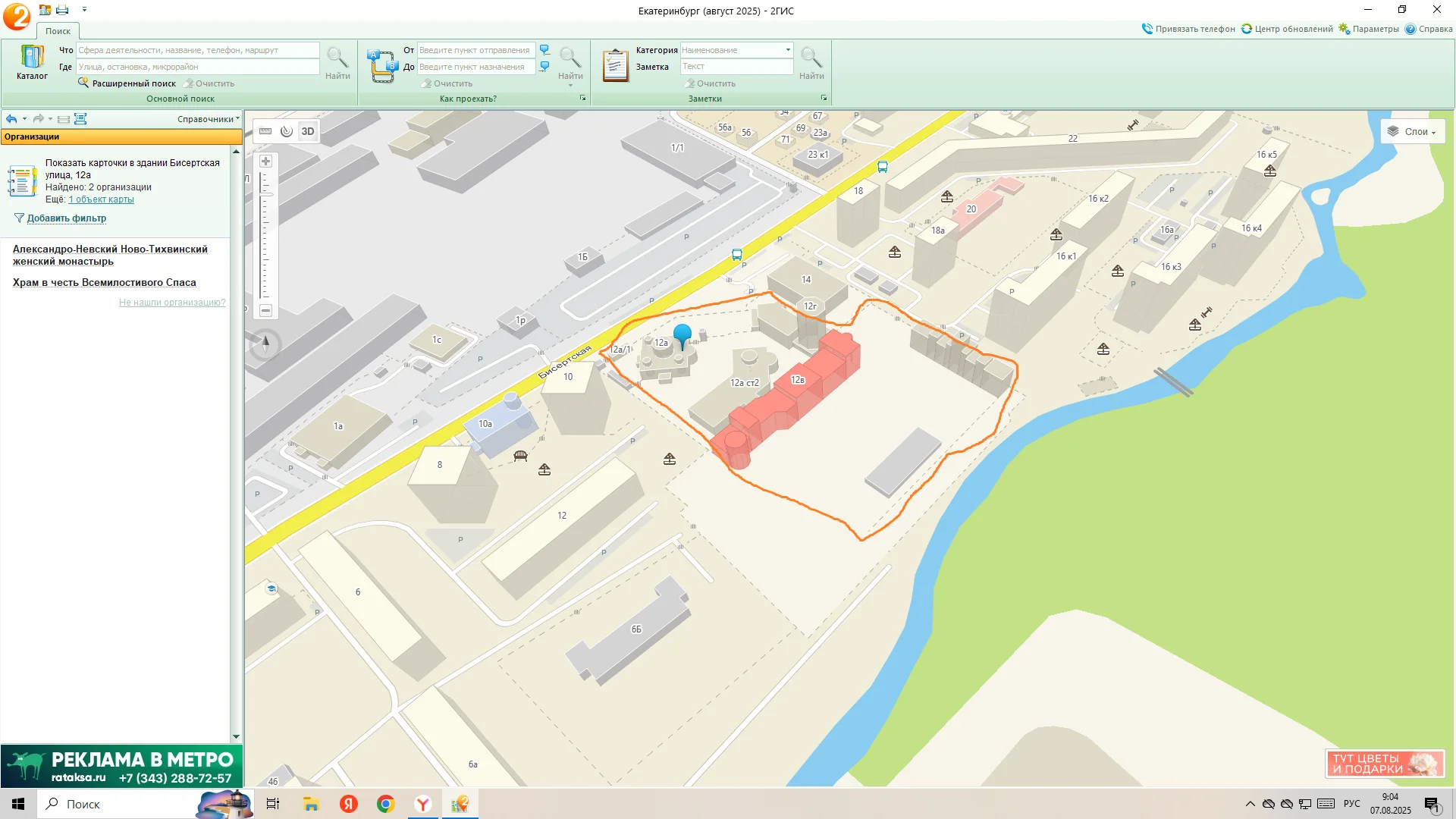Screen dimensions: 1456x819
Task: Select the ruler measurement tool
Action: [x=265, y=131]
